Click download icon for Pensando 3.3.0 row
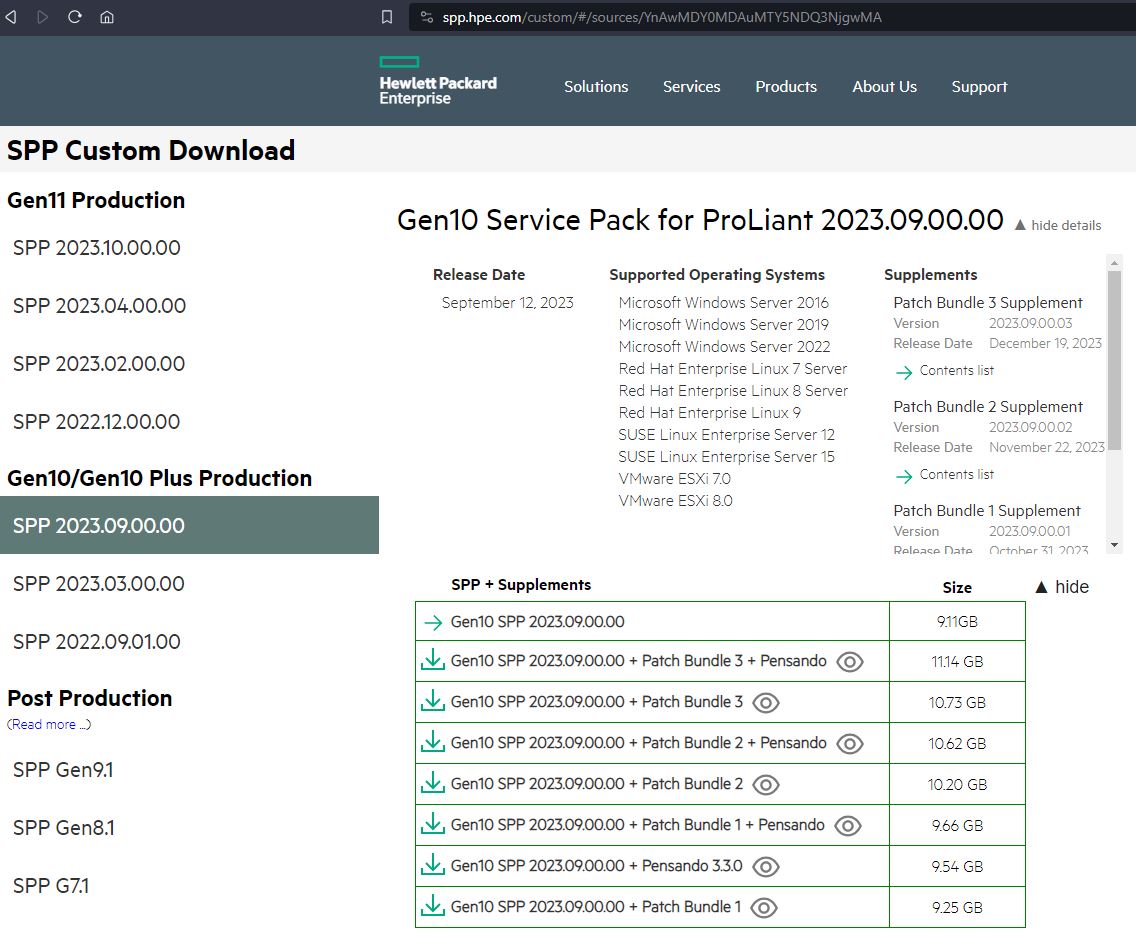Viewport: 1136px width, 944px height. [433, 866]
